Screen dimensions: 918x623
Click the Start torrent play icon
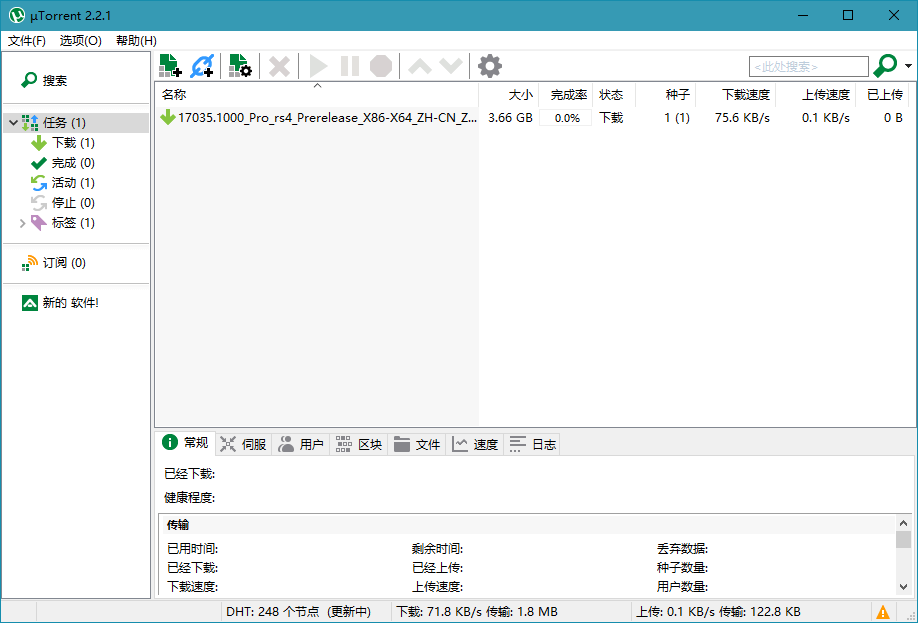318,66
